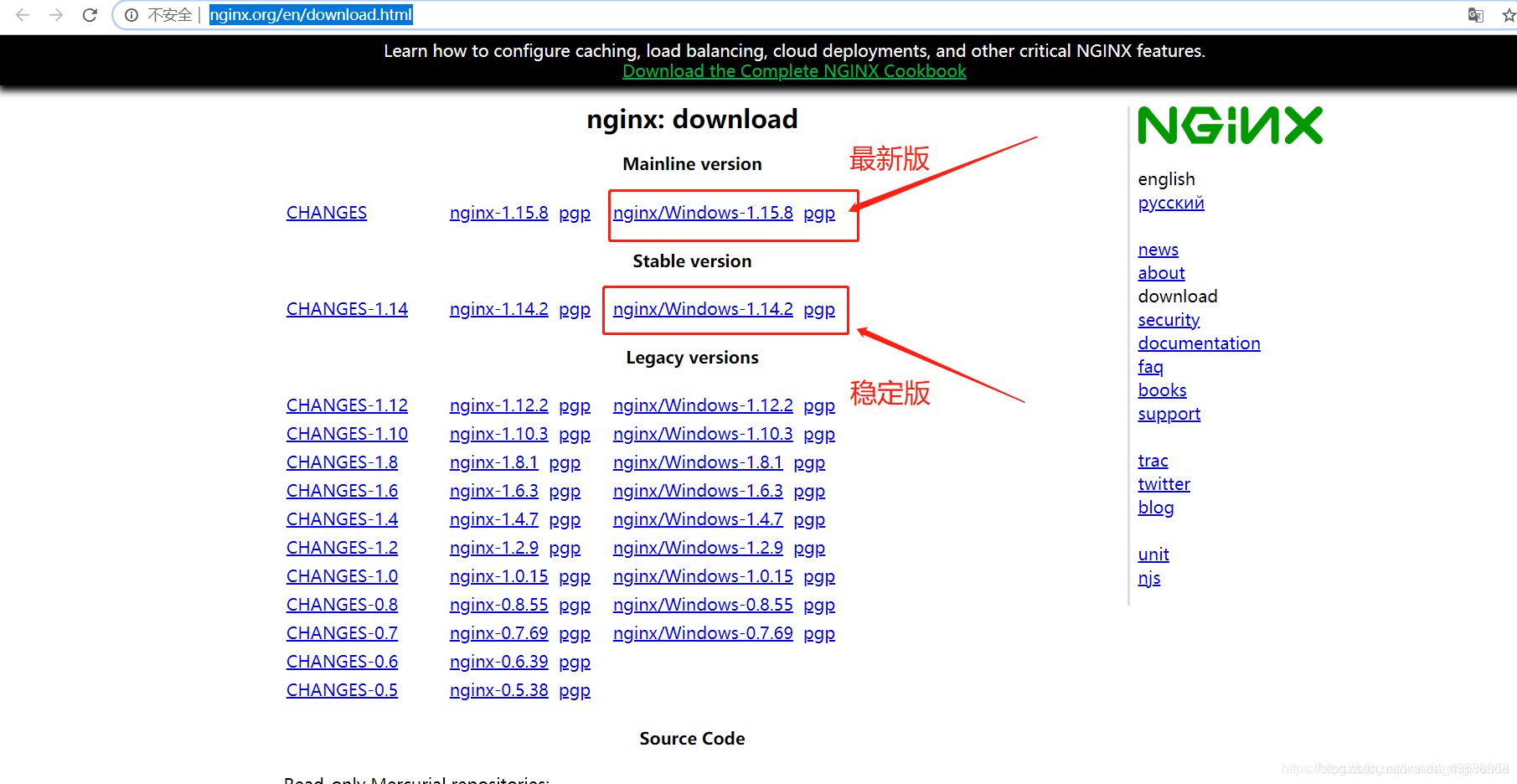This screenshot has width=1517, height=784.
Task: Open CHANGES-1.8 link
Action: coord(342,462)
